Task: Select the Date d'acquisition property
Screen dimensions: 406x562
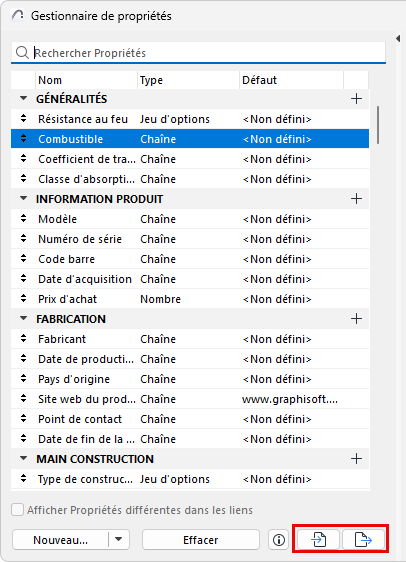Action: pos(190,279)
